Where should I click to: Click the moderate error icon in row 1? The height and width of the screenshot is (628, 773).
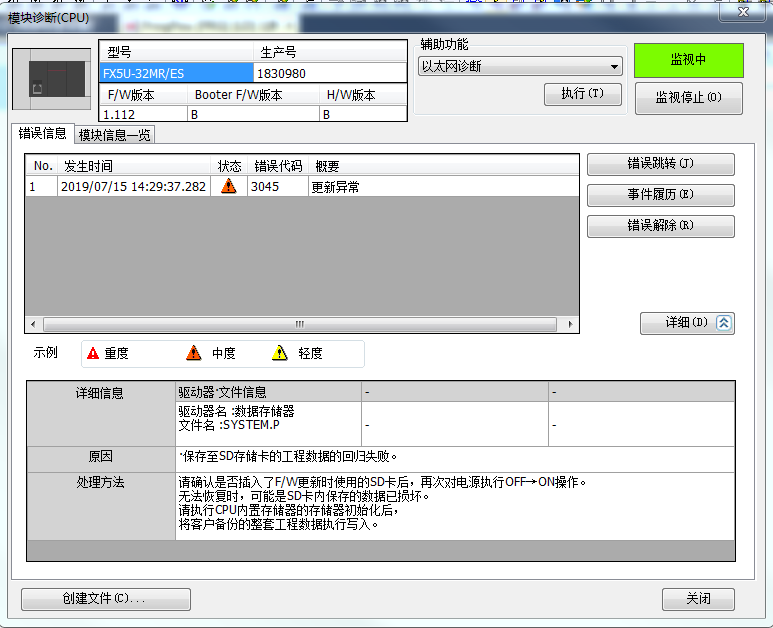tap(229, 186)
